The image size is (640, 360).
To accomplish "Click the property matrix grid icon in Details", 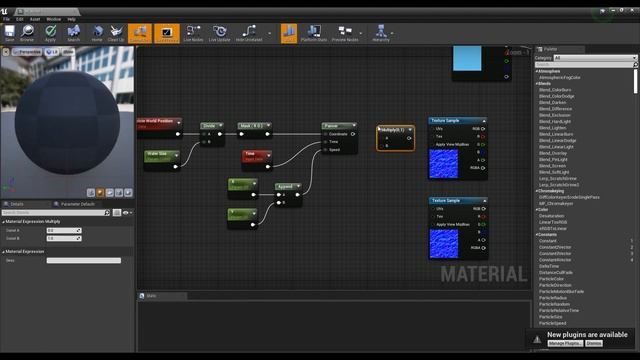I will click(x=117, y=213).
